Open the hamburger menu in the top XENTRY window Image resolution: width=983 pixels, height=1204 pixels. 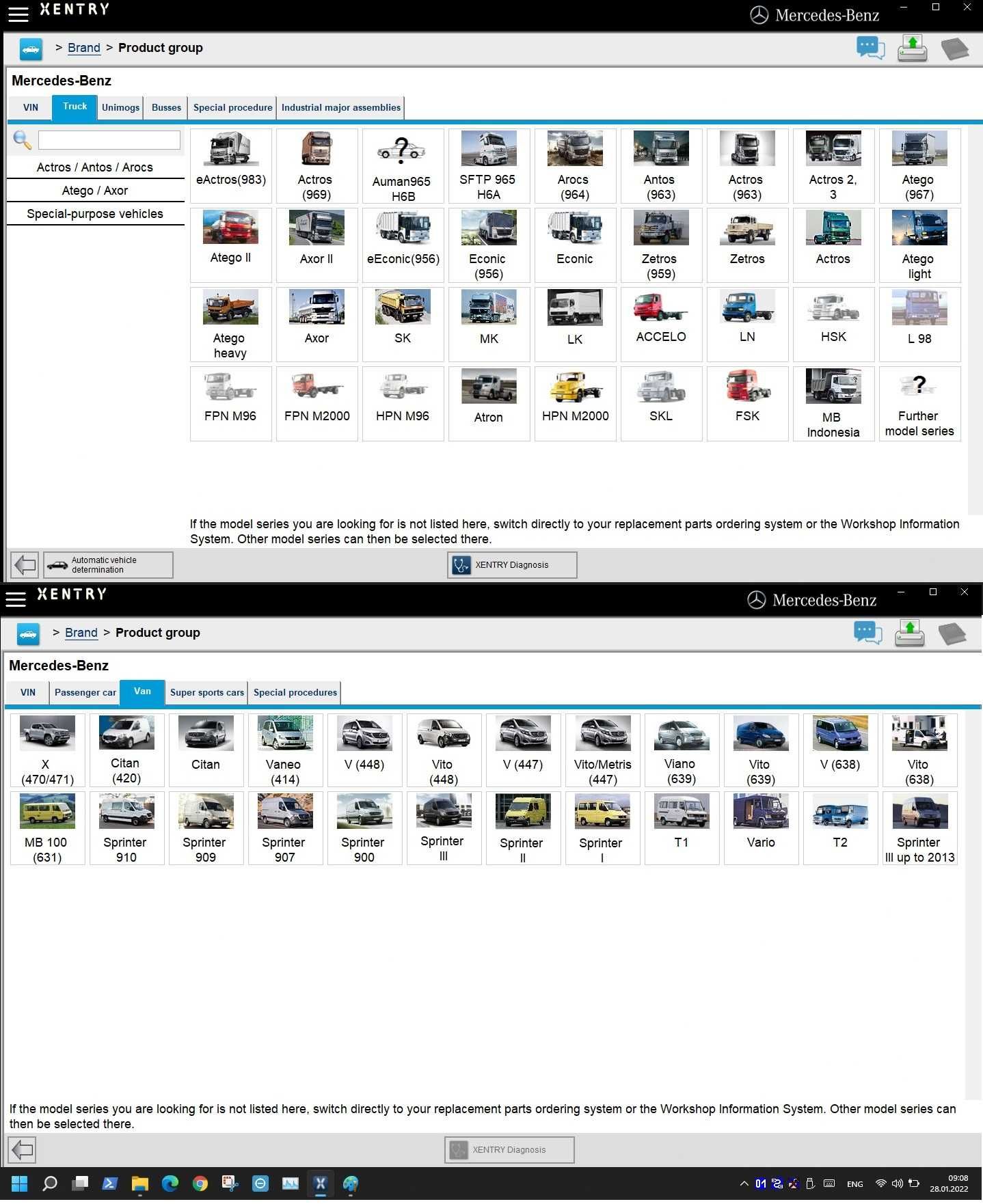[18, 14]
